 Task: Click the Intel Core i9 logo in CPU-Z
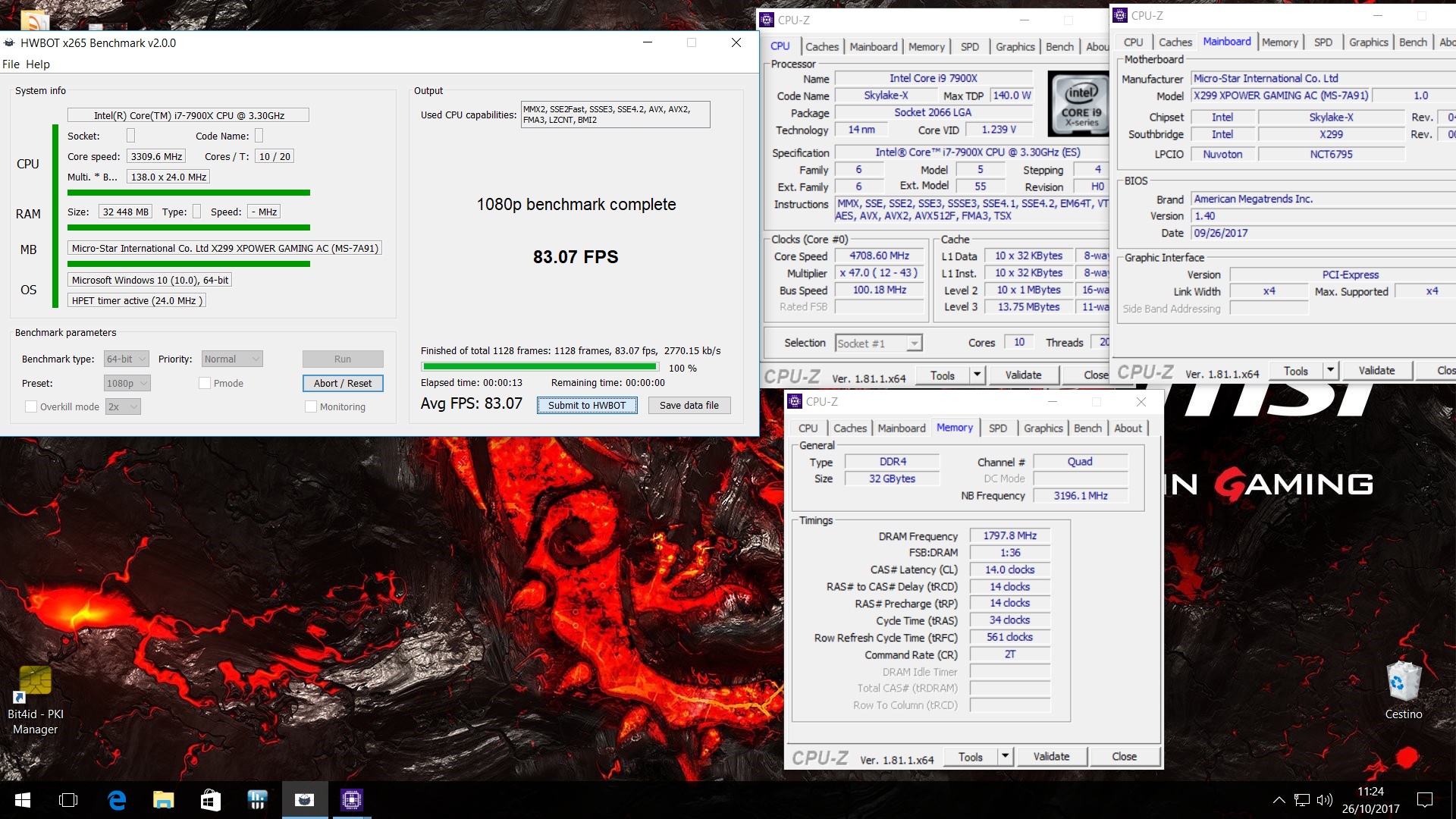pos(1080,105)
